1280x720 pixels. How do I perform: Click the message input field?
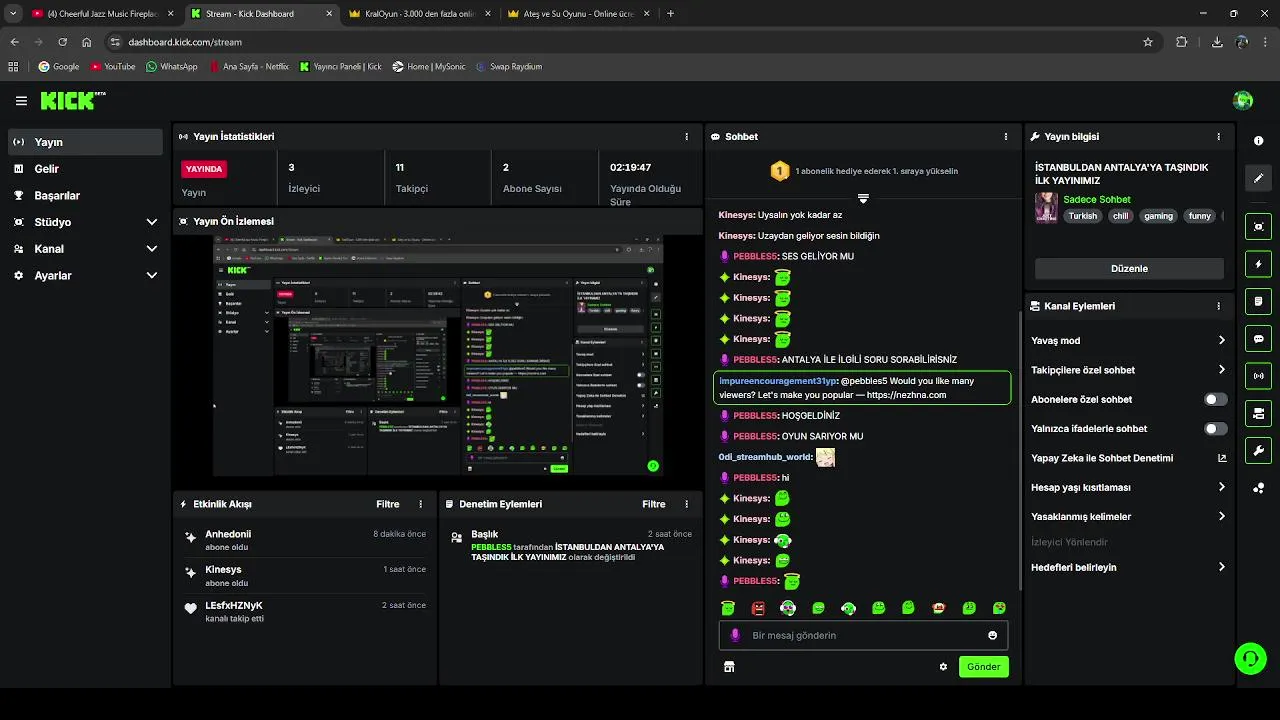(863, 635)
